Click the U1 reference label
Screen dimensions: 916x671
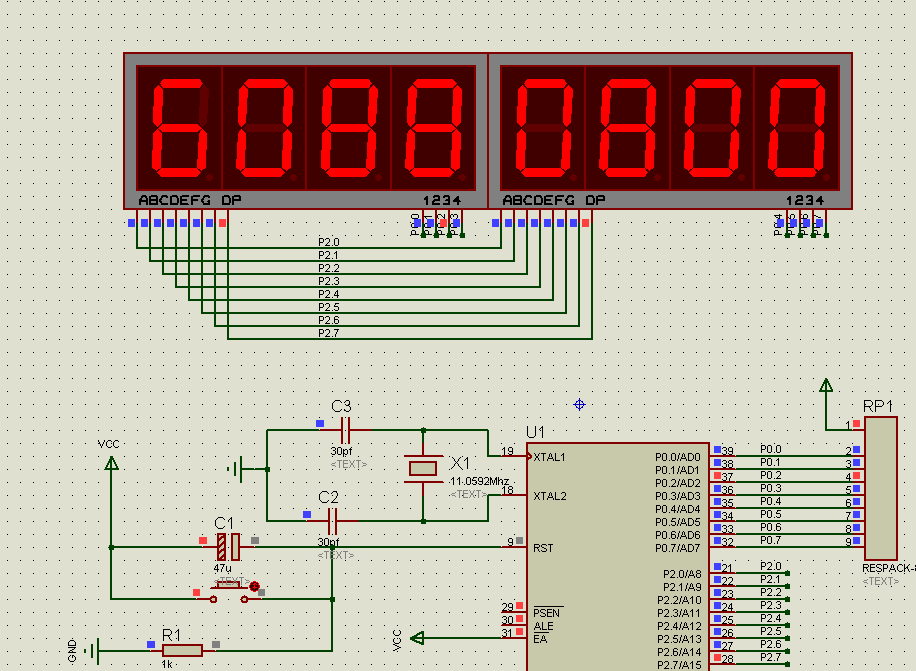535,432
